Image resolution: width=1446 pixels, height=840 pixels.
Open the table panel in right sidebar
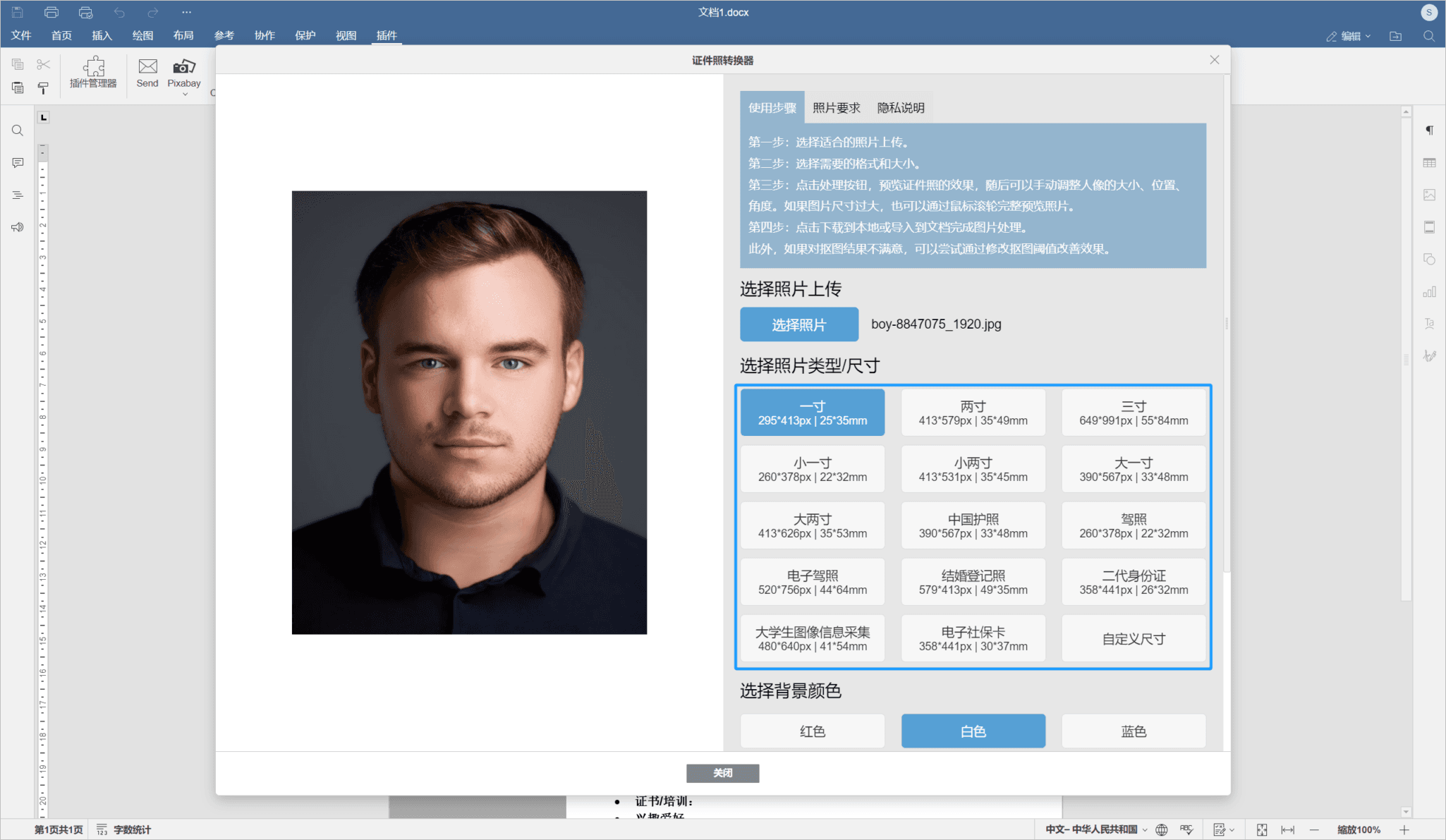coord(1430,162)
